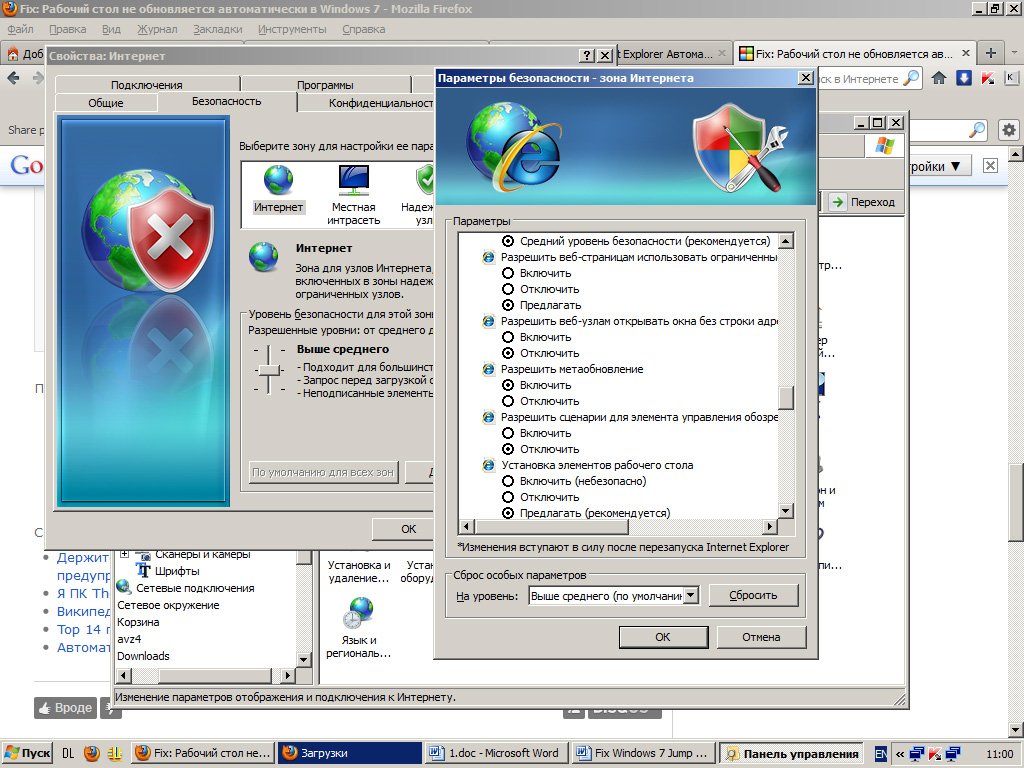Select Включить (небезопасно) radio option
The width and height of the screenshot is (1024, 768).
click(508, 481)
